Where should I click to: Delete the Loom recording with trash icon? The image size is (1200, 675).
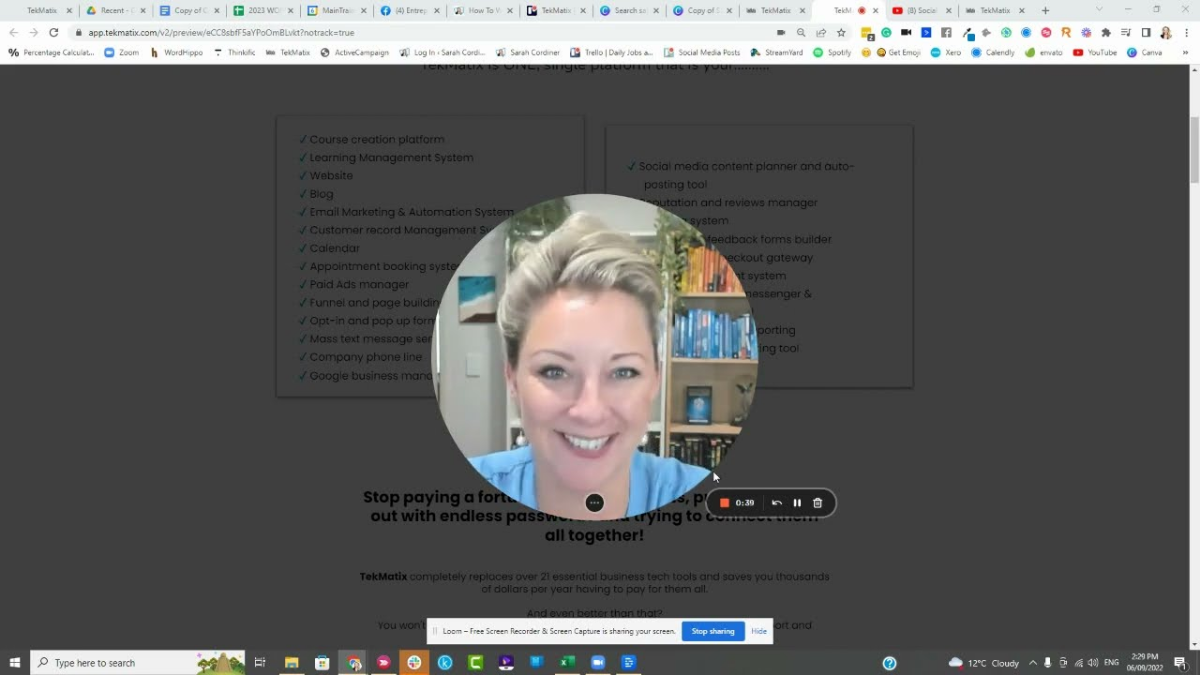[817, 503]
